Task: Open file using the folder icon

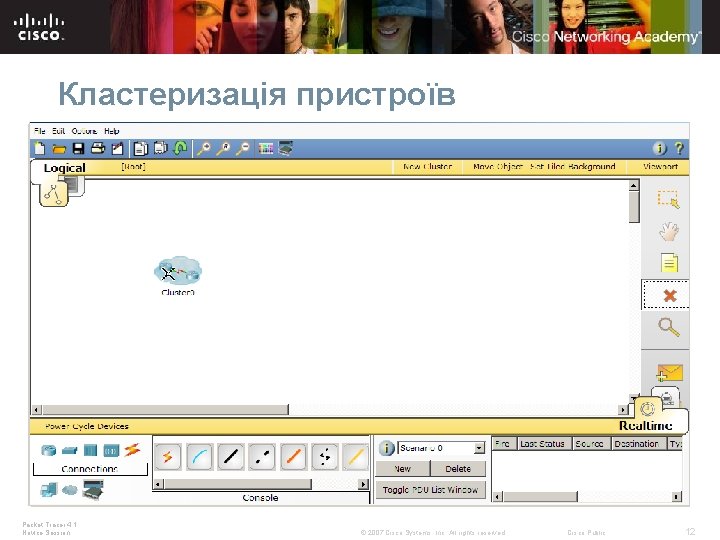Action: click(x=59, y=149)
